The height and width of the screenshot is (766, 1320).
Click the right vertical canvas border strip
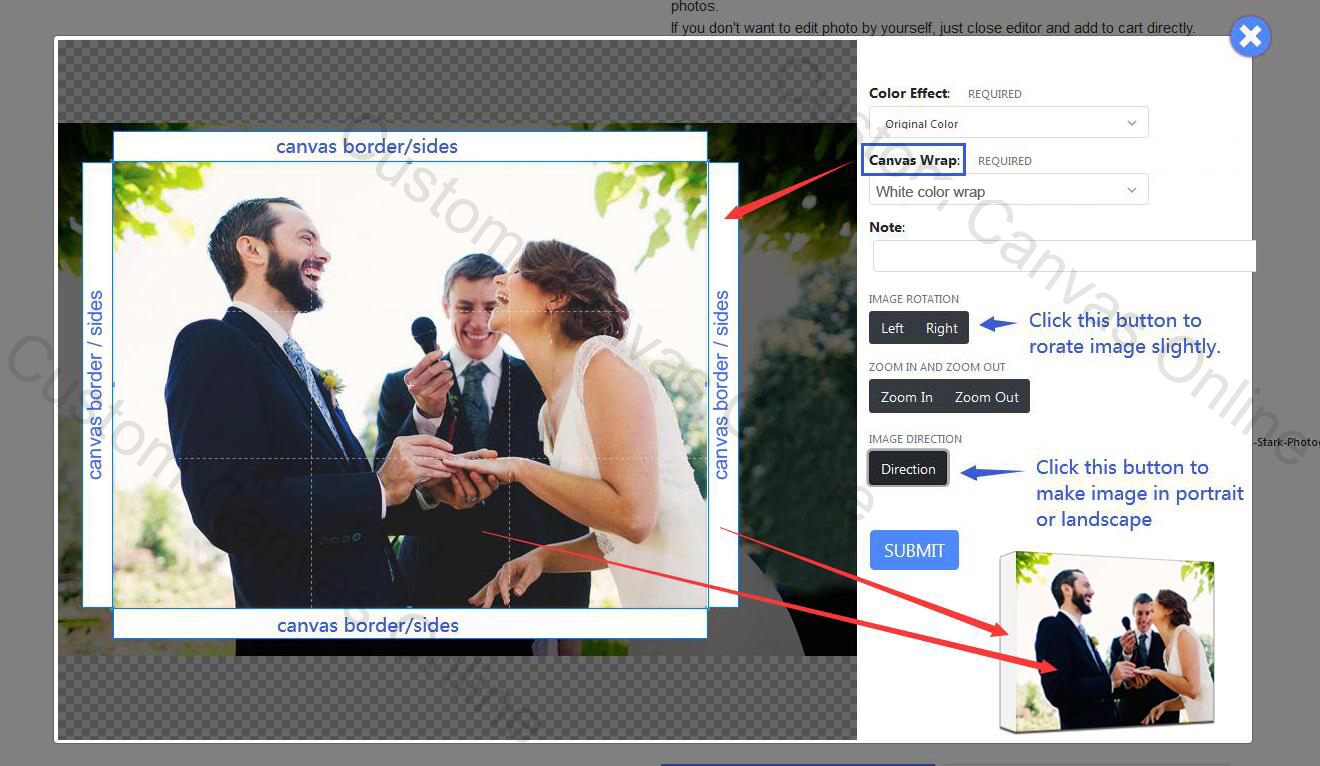pyautogui.click(x=723, y=385)
